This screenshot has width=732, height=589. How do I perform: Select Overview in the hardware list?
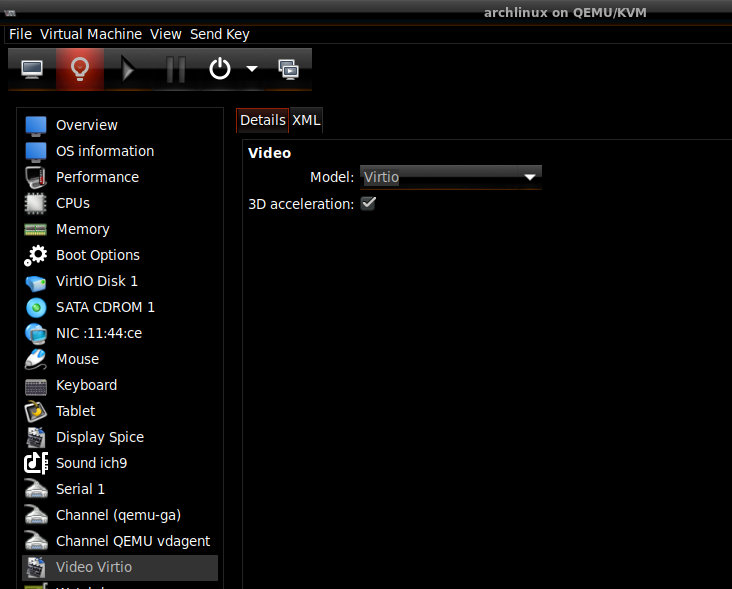point(87,126)
